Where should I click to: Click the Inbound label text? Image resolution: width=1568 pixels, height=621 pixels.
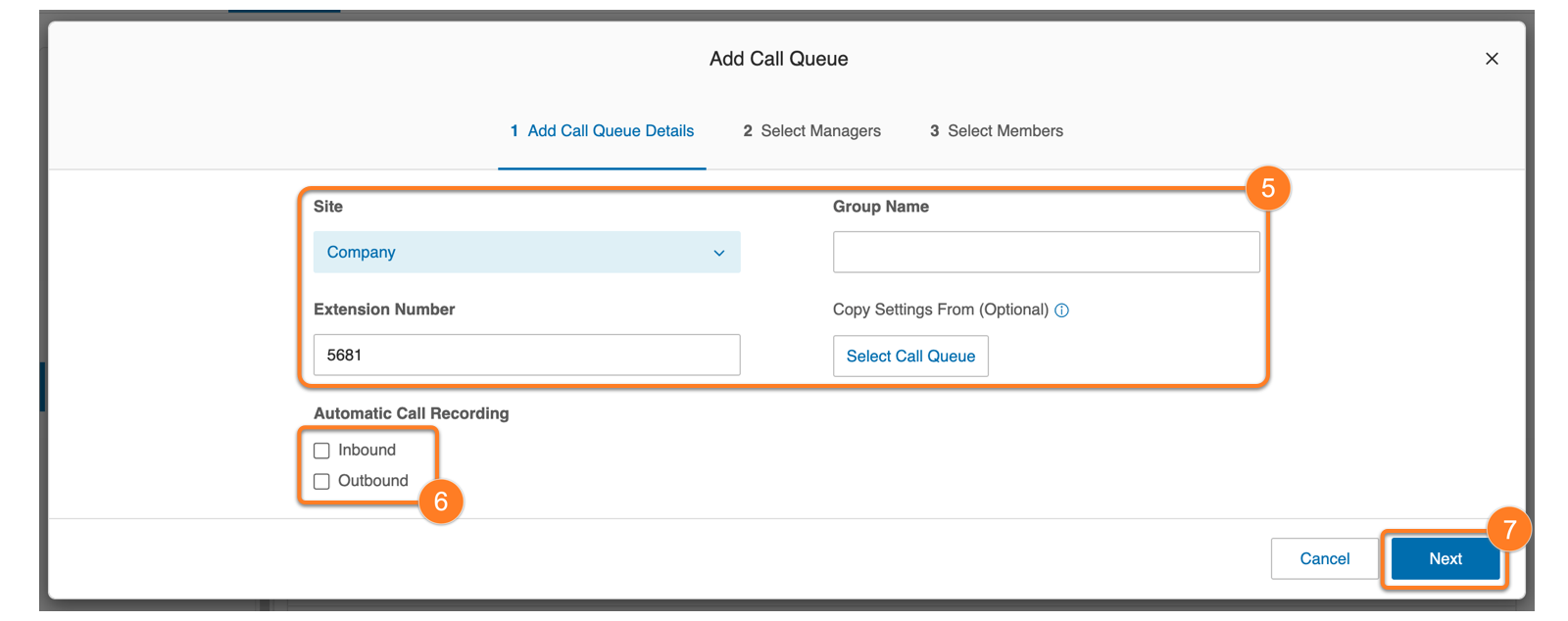click(x=367, y=451)
